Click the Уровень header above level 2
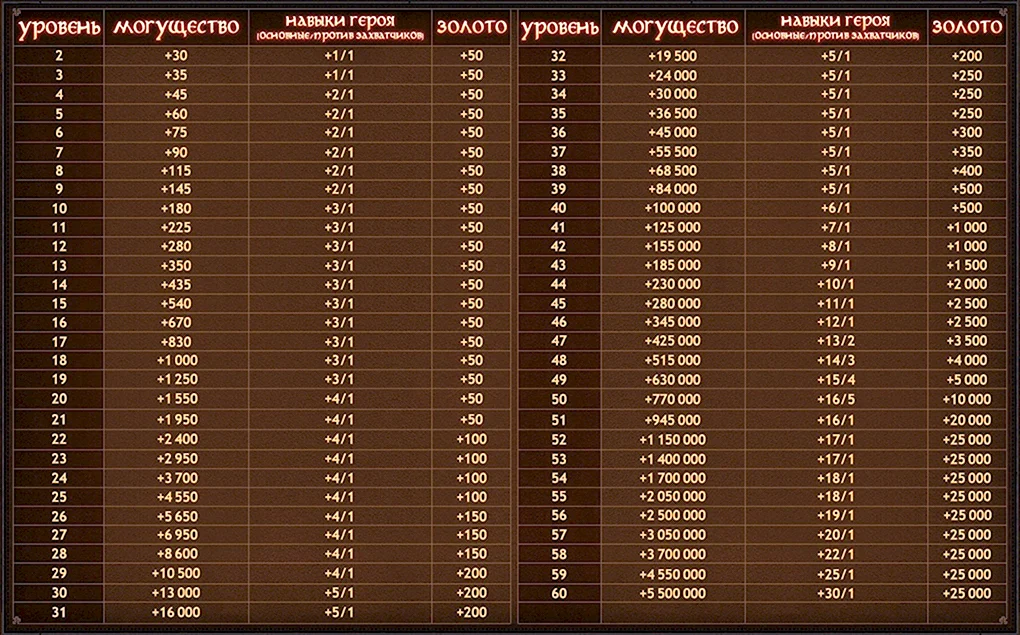The image size is (1020, 635). [59, 29]
